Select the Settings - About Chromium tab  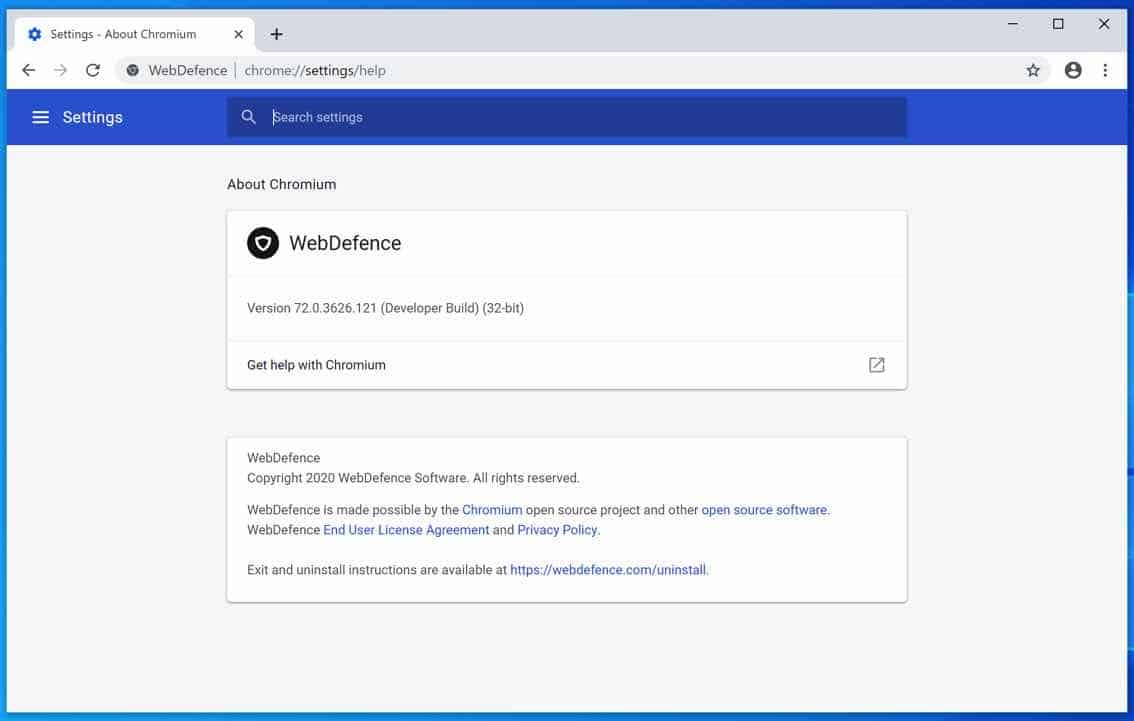coord(135,34)
